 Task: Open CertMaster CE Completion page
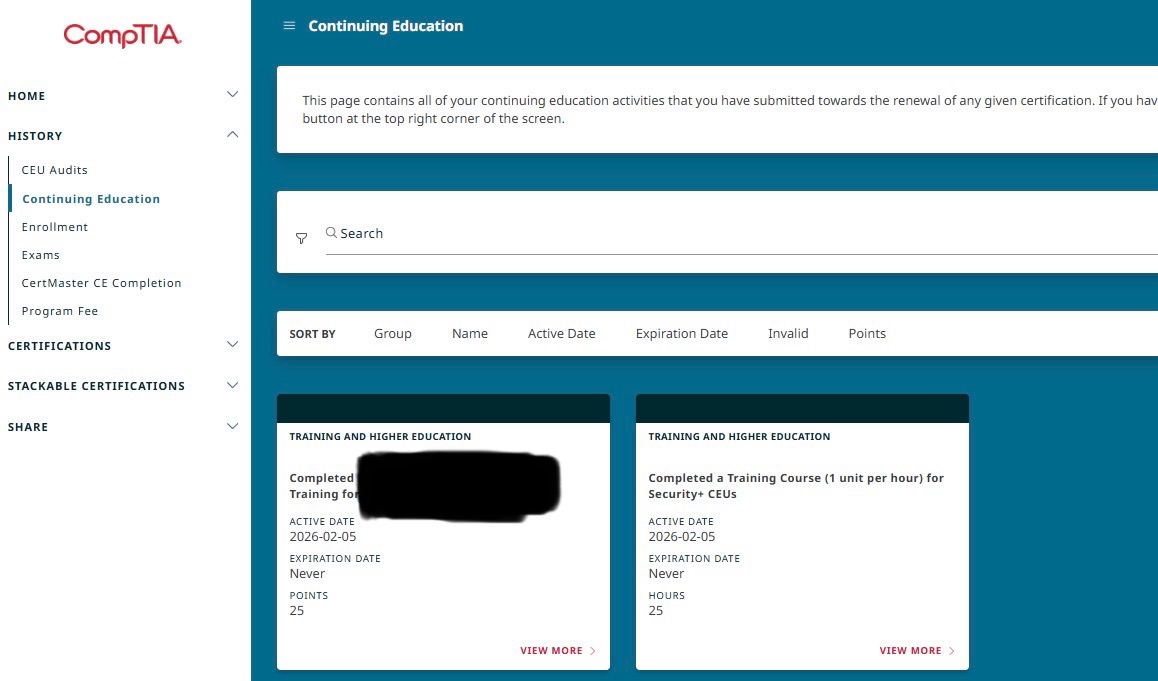pyautogui.click(x=101, y=283)
